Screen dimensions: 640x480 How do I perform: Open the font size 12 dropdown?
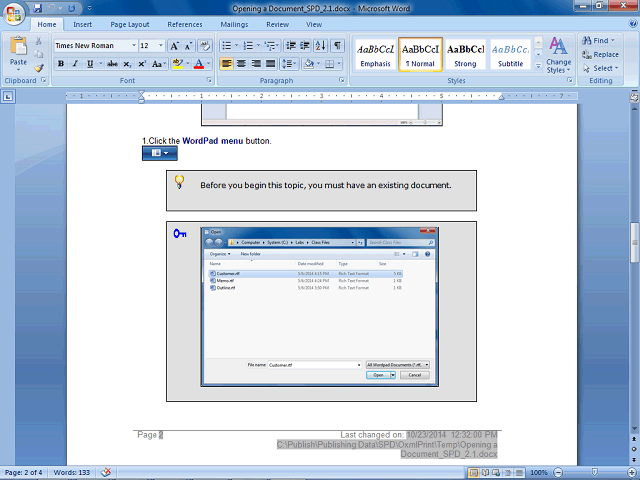pyautogui.click(x=161, y=46)
